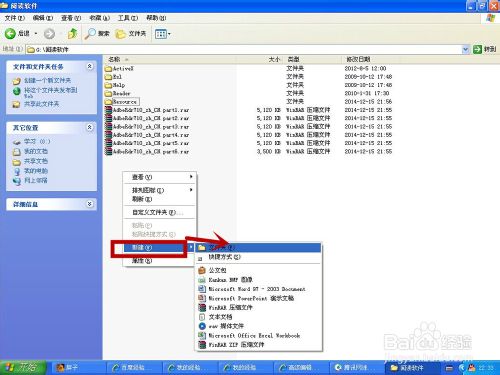Image resolution: width=500 pixels, height=375 pixels.
Task: Sort by the 类型 column header
Action: pyautogui.click(x=293, y=59)
